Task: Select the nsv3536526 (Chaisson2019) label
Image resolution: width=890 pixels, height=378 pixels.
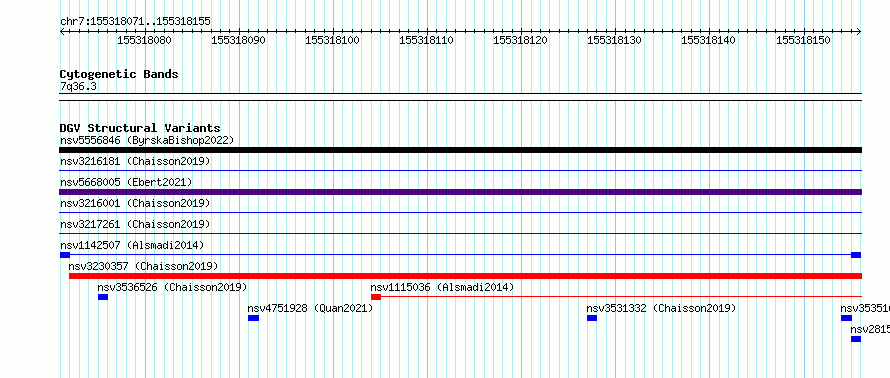Action: click(x=173, y=287)
